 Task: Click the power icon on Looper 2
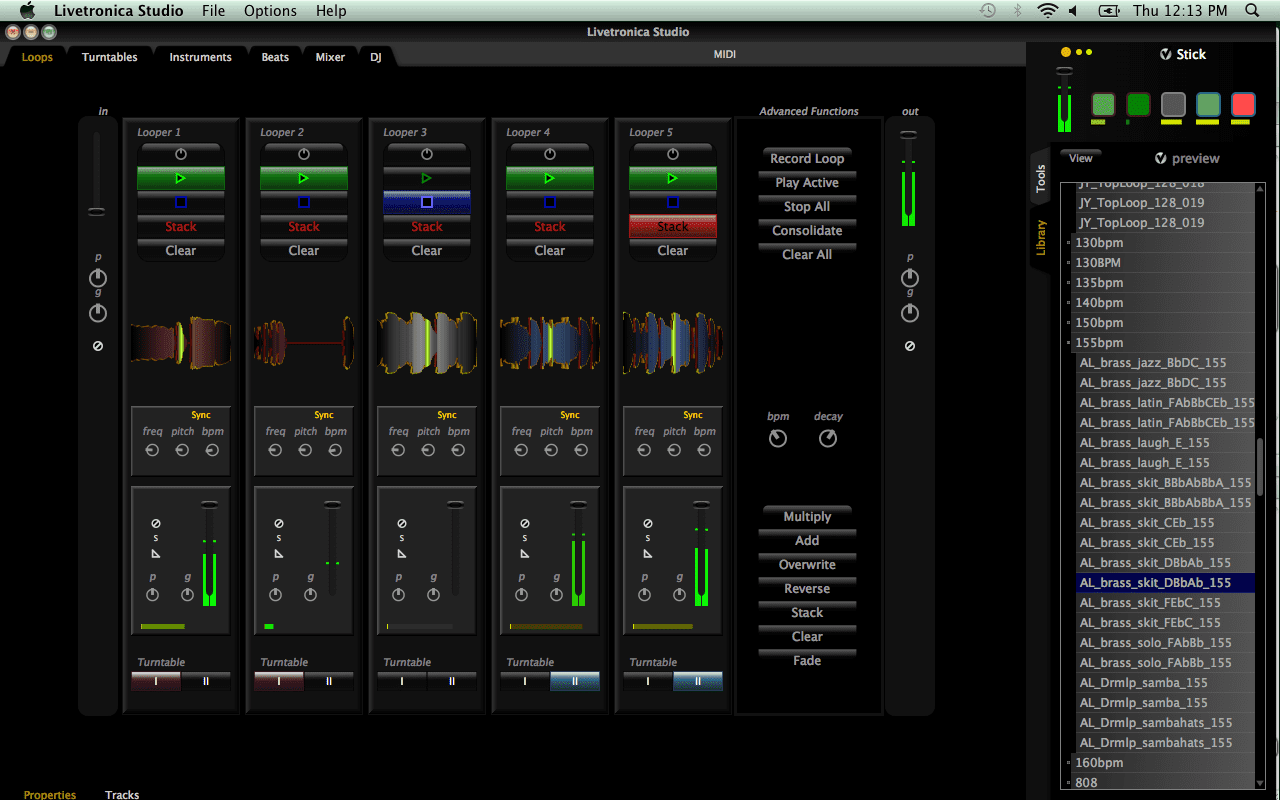tap(304, 154)
